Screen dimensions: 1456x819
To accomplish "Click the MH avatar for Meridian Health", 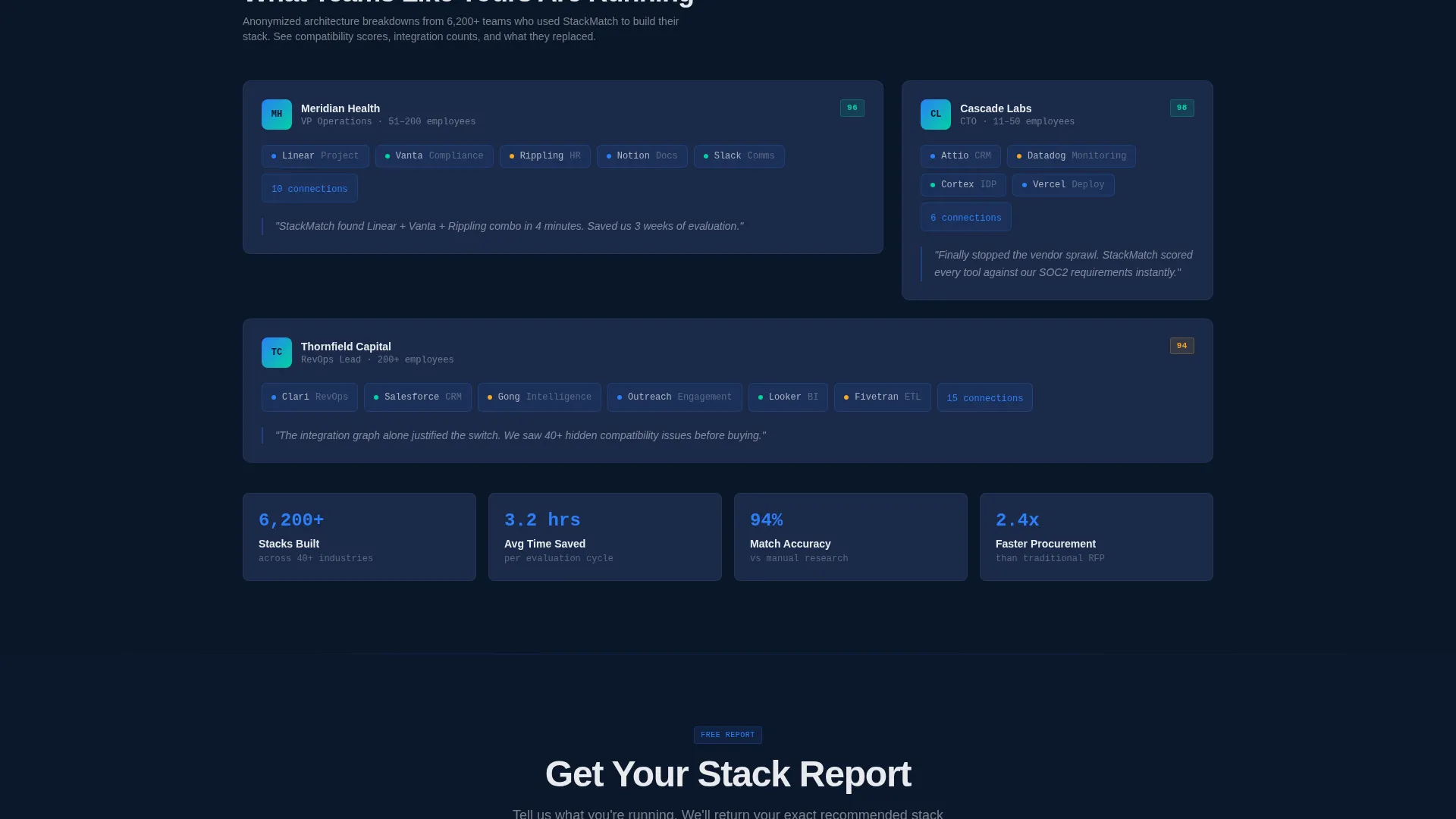I will [x=277, y=115].
